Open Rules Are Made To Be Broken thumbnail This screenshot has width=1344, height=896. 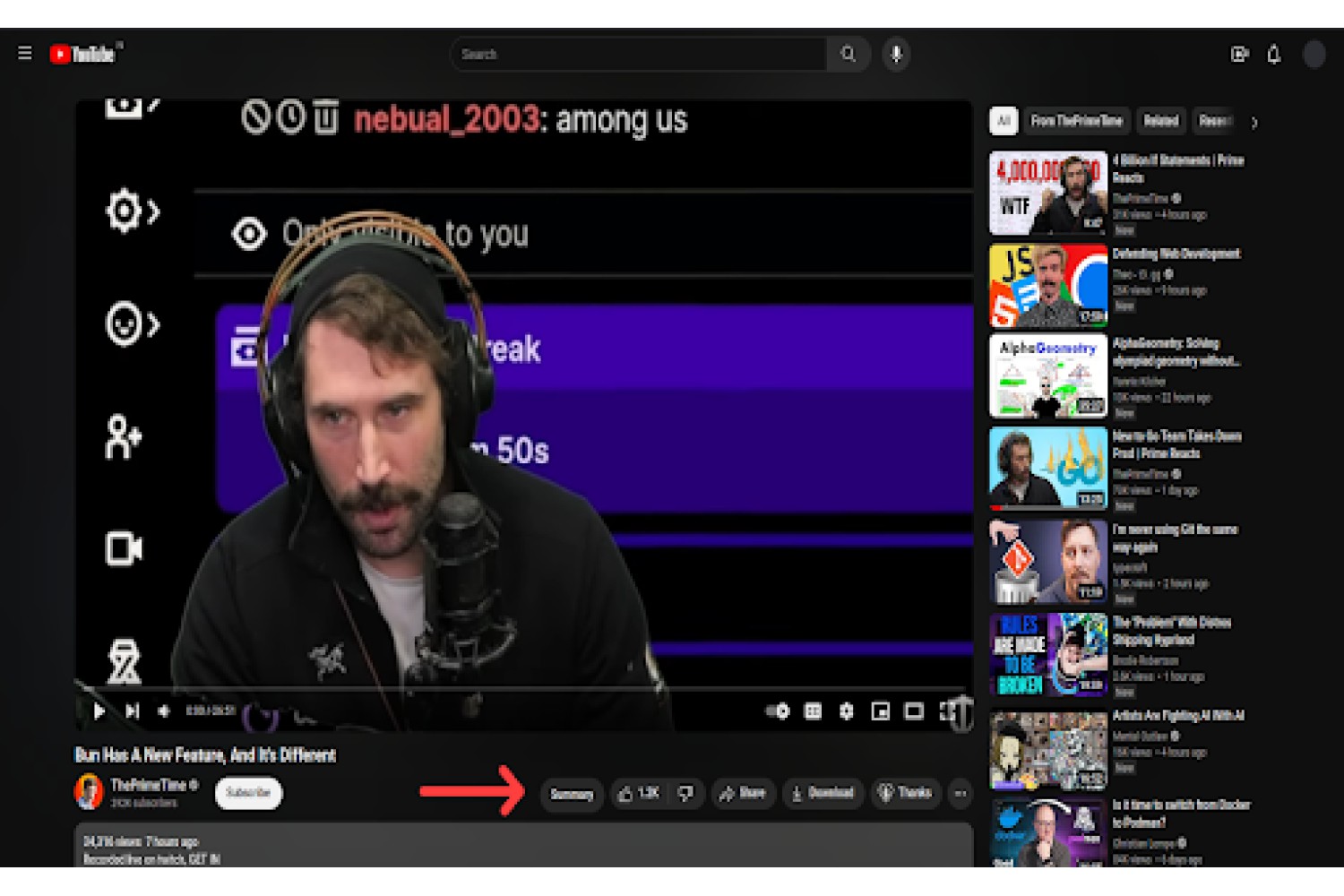[x=1048, y=655]
